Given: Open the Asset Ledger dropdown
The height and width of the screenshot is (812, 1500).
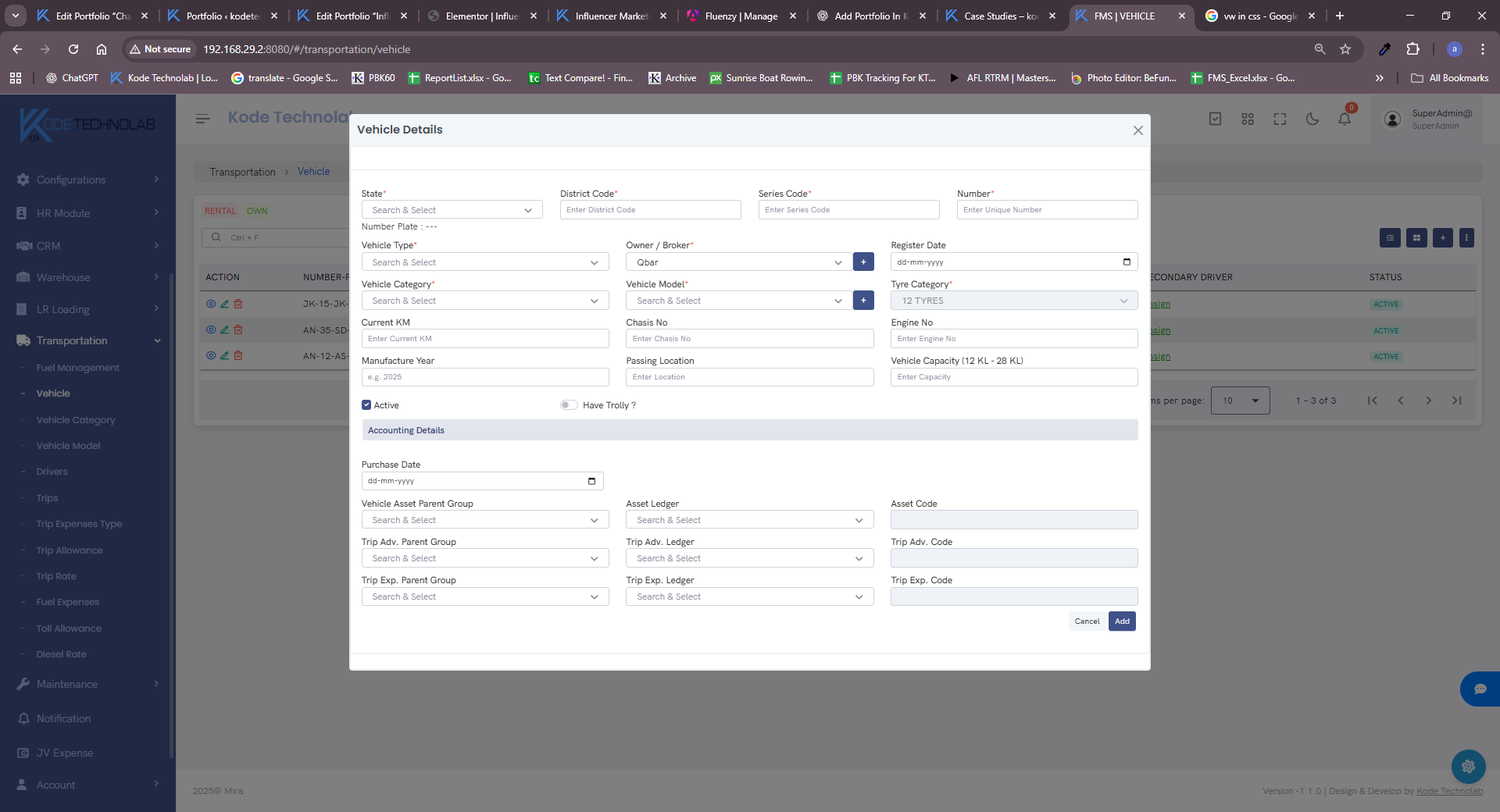Looking at the screenshot, I should pyautogui.click(x=748, y=520).
